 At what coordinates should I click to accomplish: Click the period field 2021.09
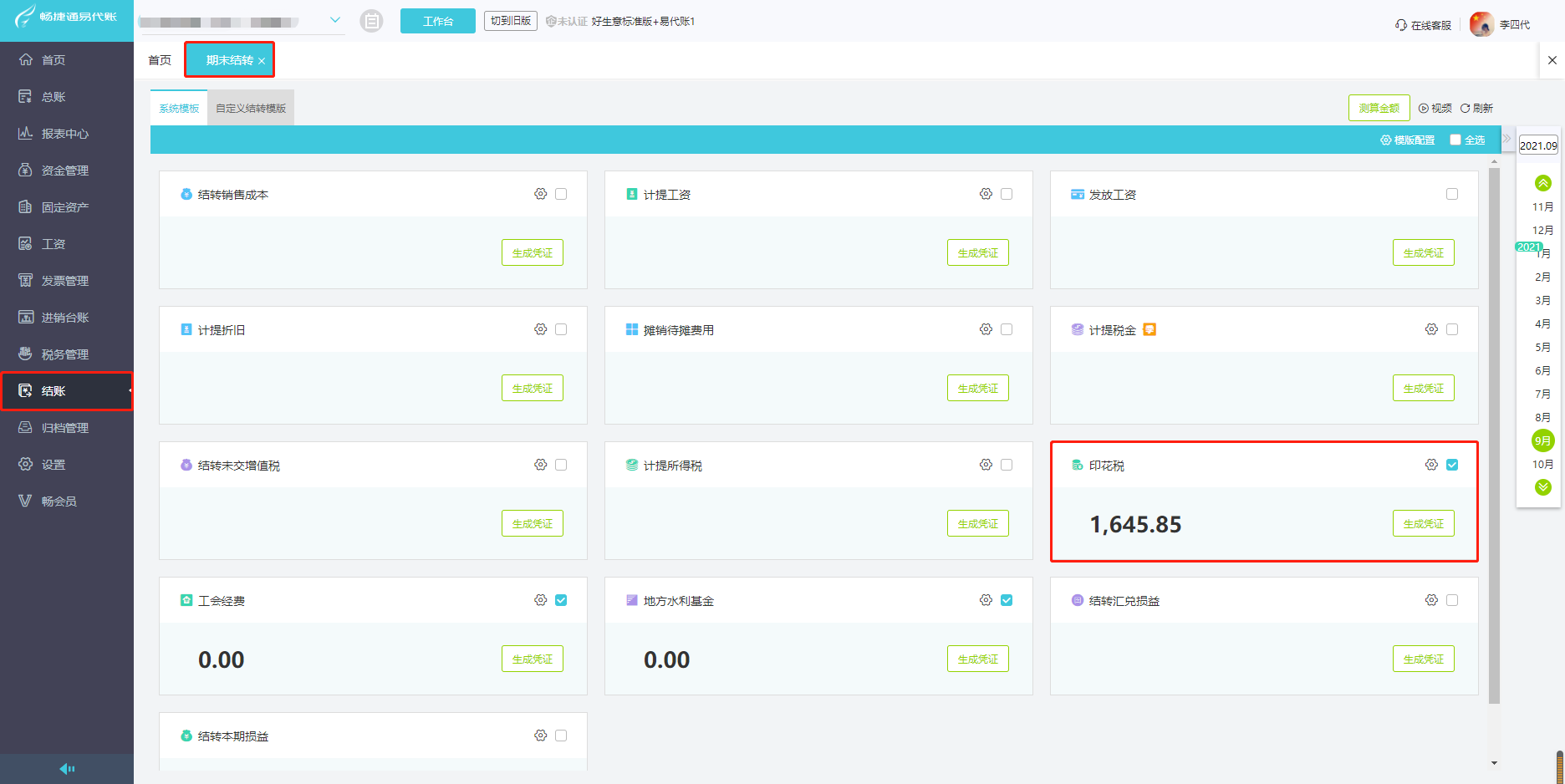(x=1538, y=145)
